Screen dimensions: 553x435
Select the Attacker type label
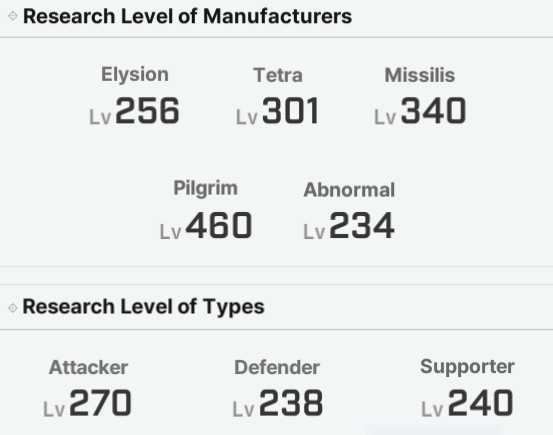point(88,367)
